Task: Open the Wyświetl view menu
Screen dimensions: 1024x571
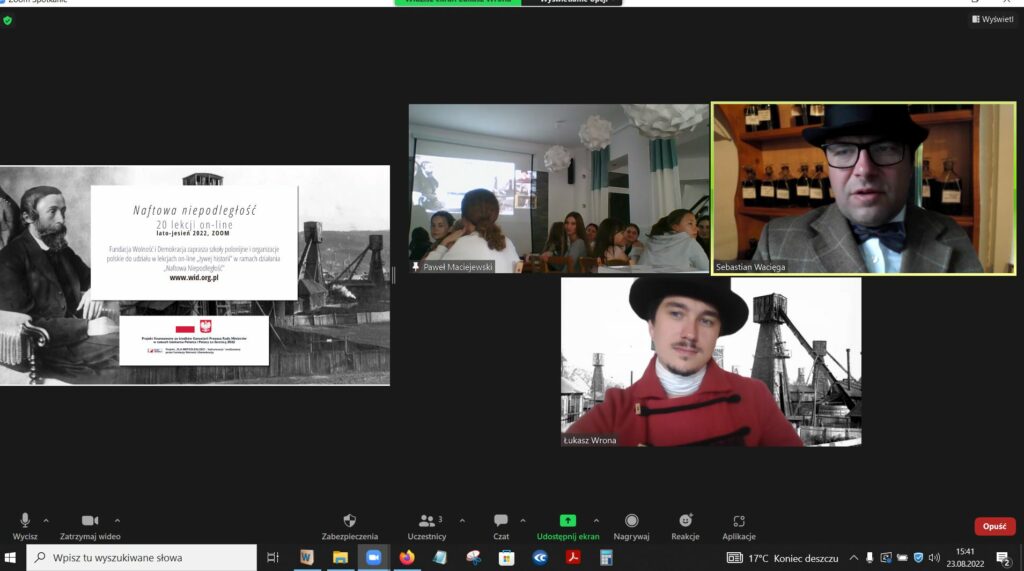Action: point(992,19)
